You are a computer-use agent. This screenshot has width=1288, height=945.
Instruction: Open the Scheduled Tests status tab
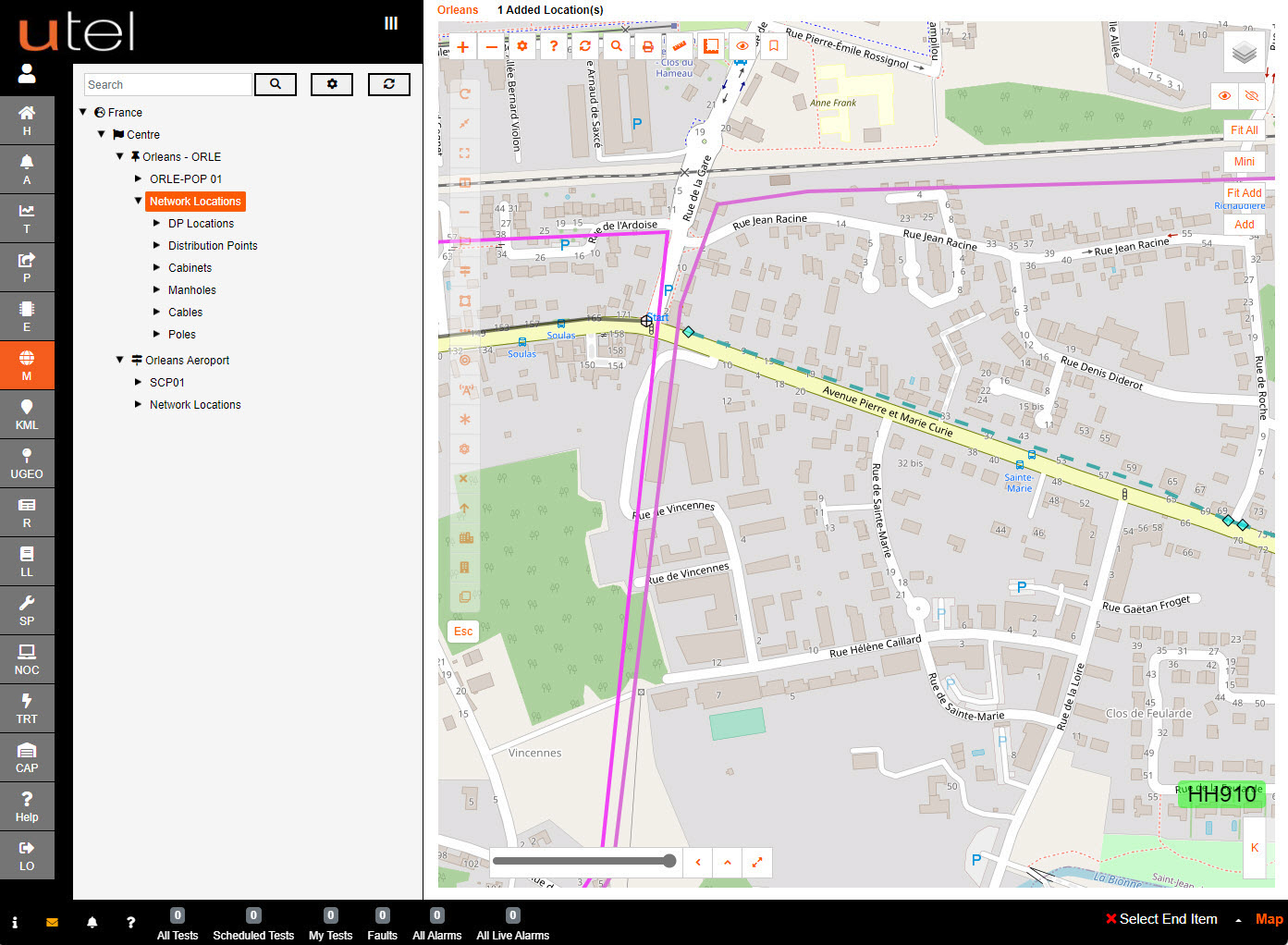pos(253,924)
